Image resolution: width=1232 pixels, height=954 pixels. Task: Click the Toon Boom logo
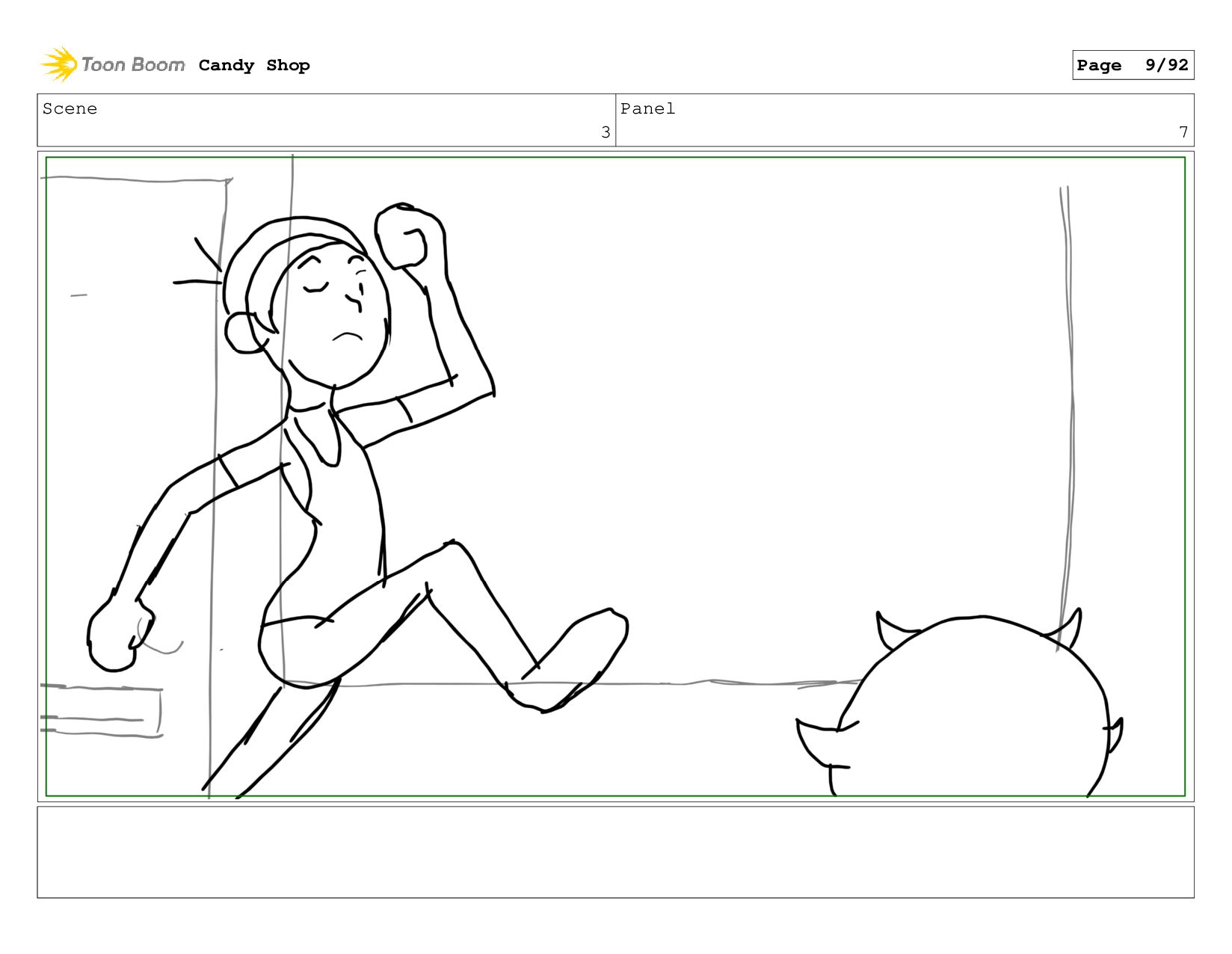pos(112,64)
